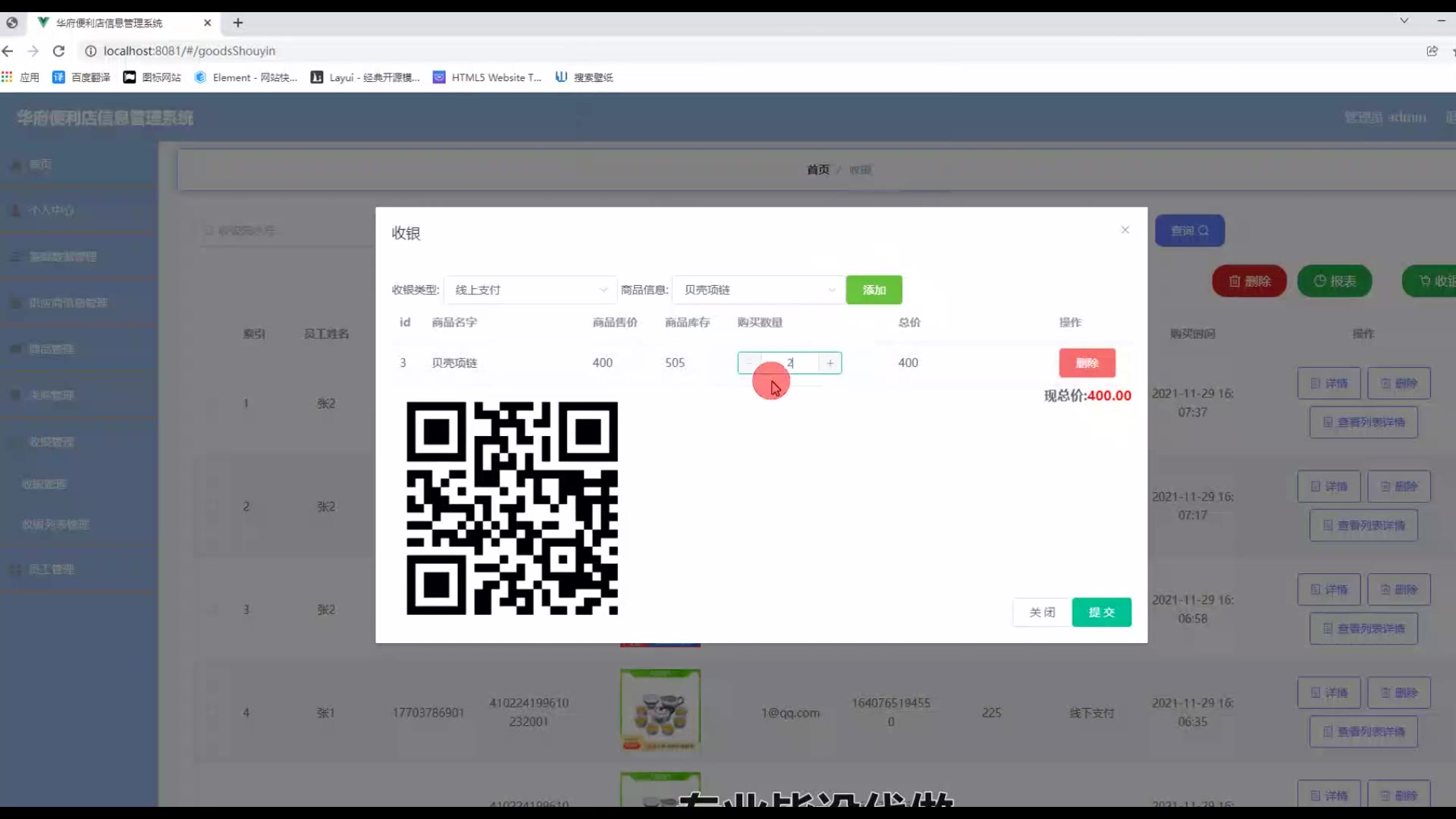Open a new browser tab
The height and width of the screenshot is (819, 1456).
(x=238, y=23)
